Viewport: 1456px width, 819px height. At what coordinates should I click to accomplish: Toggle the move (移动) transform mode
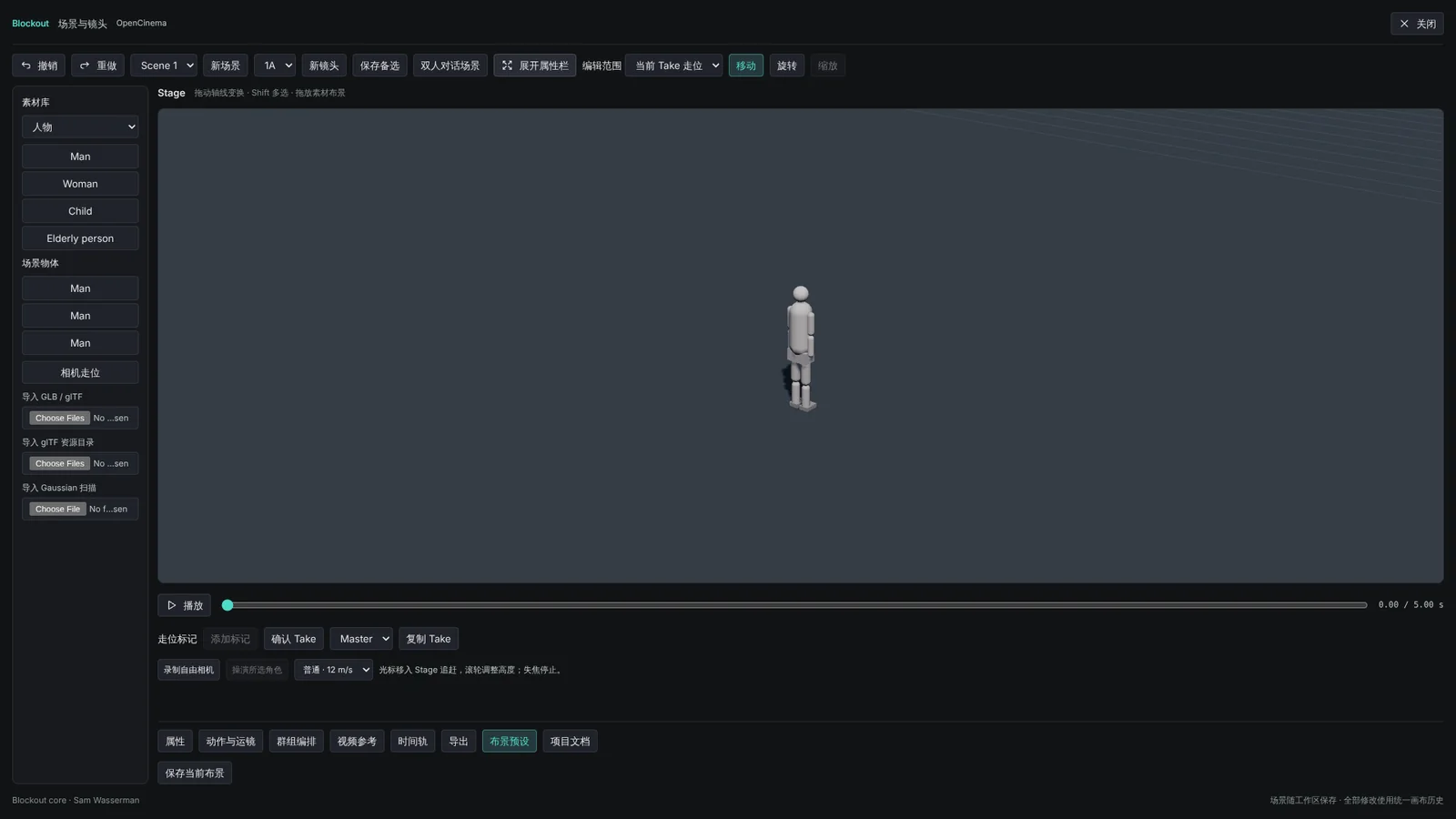(x=745, y=66)
